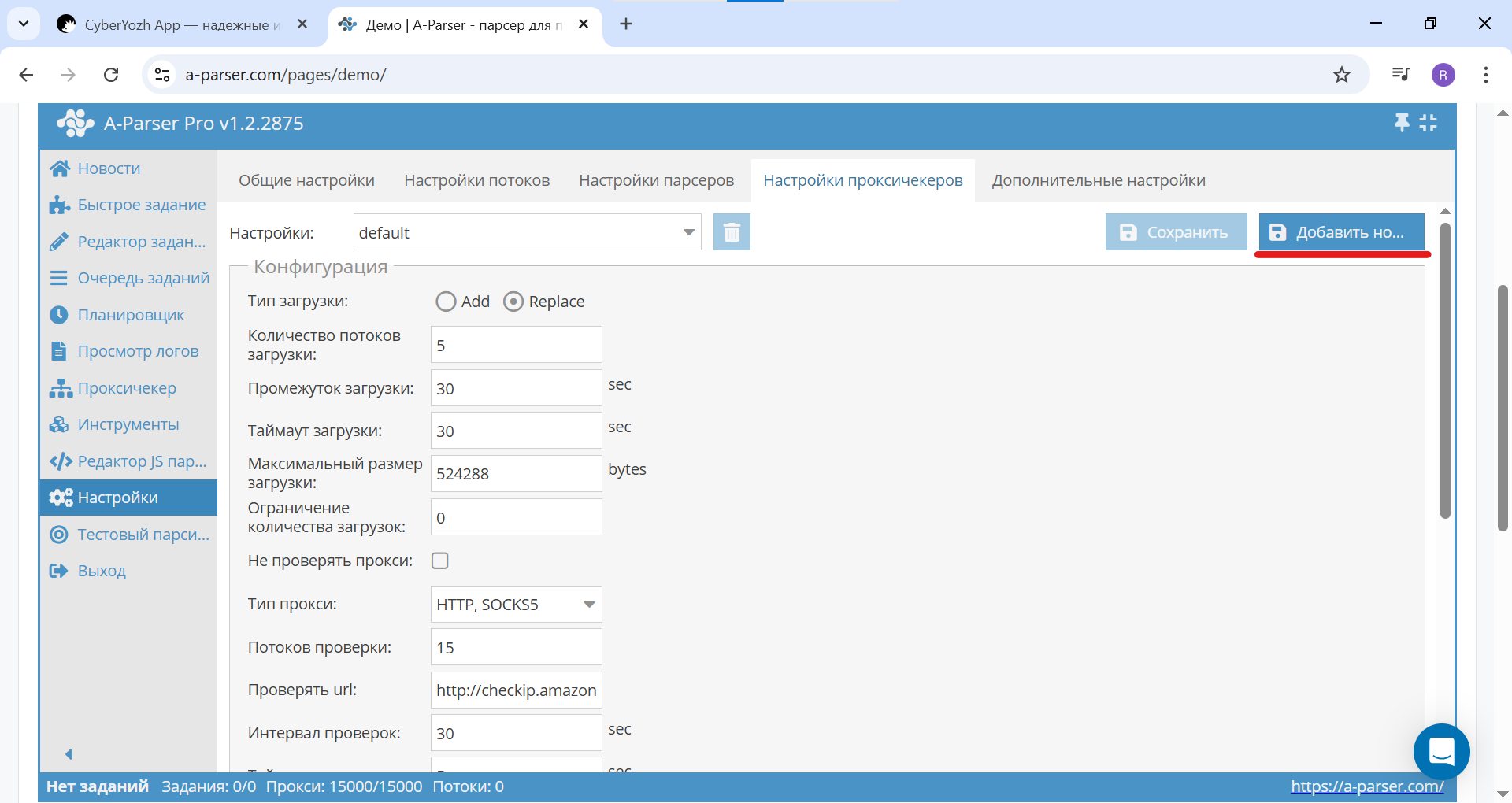
Task: Bookmark this page with star icon
Action: [x=1342, y=75]
